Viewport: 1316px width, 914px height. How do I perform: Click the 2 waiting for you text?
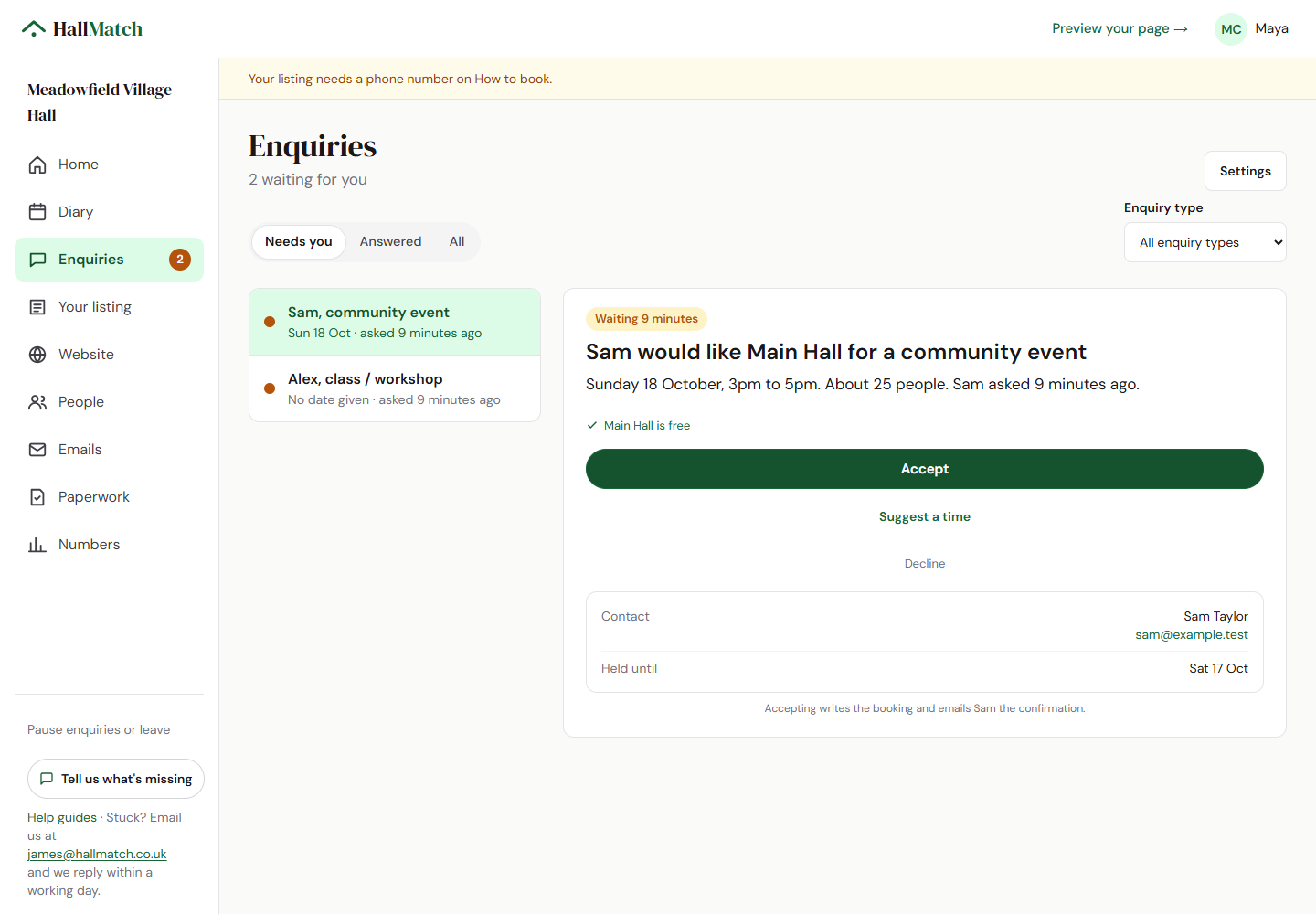click(x=308, y=180)
